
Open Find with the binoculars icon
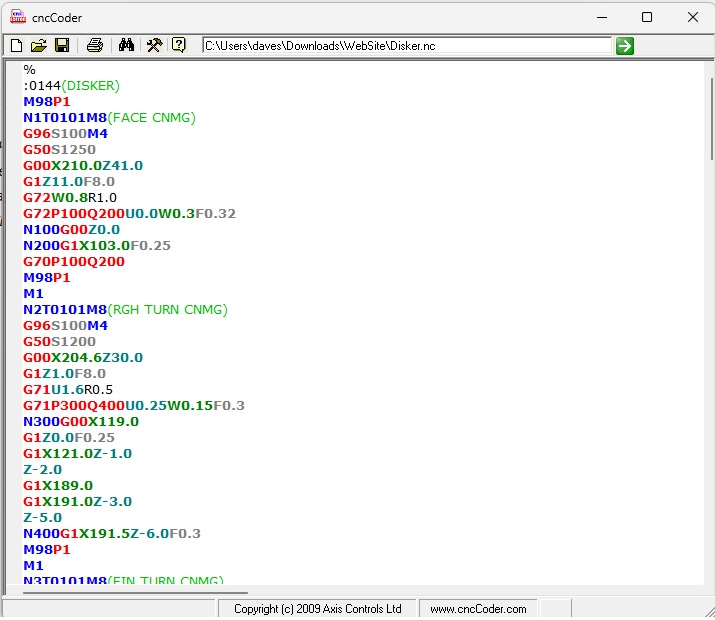pos(127,45)
